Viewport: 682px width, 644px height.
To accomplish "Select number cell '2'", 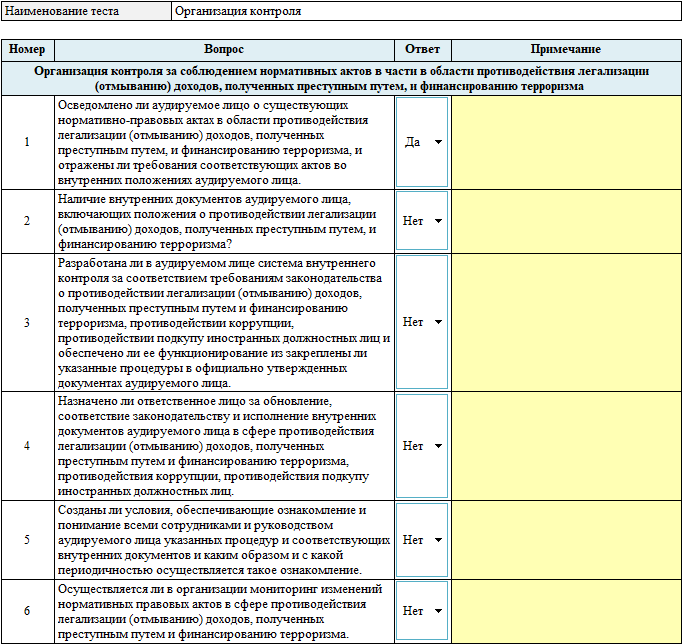I will tap(27, 221).
